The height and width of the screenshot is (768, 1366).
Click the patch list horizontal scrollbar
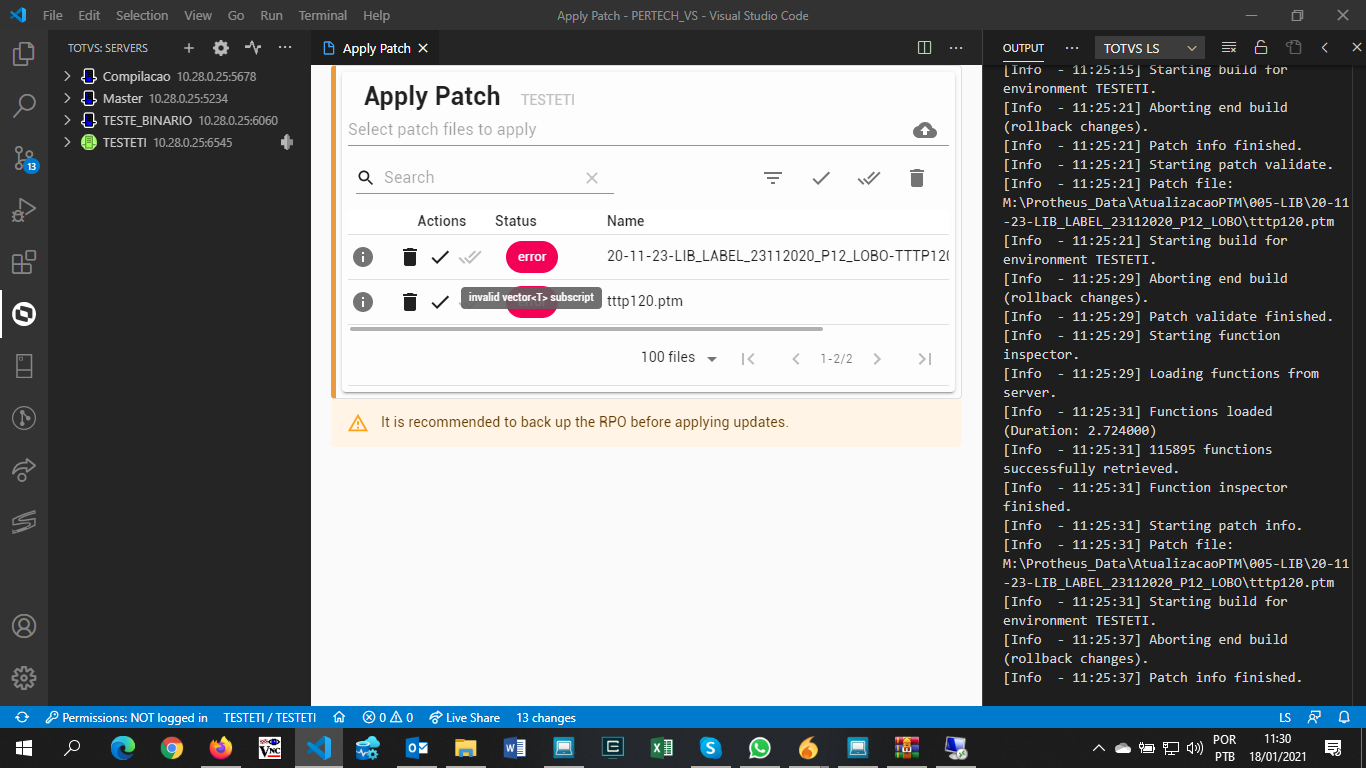pos(586,328)
